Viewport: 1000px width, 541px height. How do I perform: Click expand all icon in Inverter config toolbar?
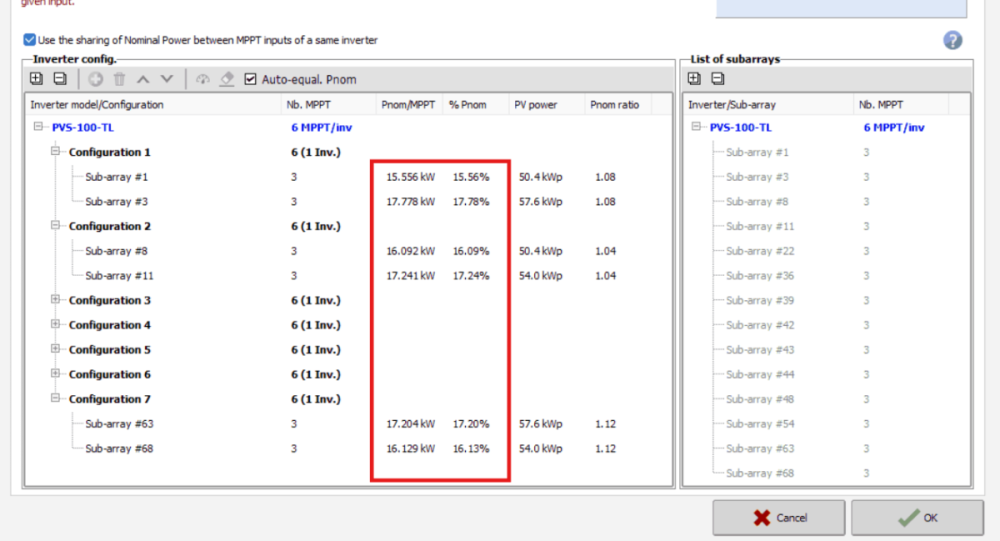pos(37,79)
